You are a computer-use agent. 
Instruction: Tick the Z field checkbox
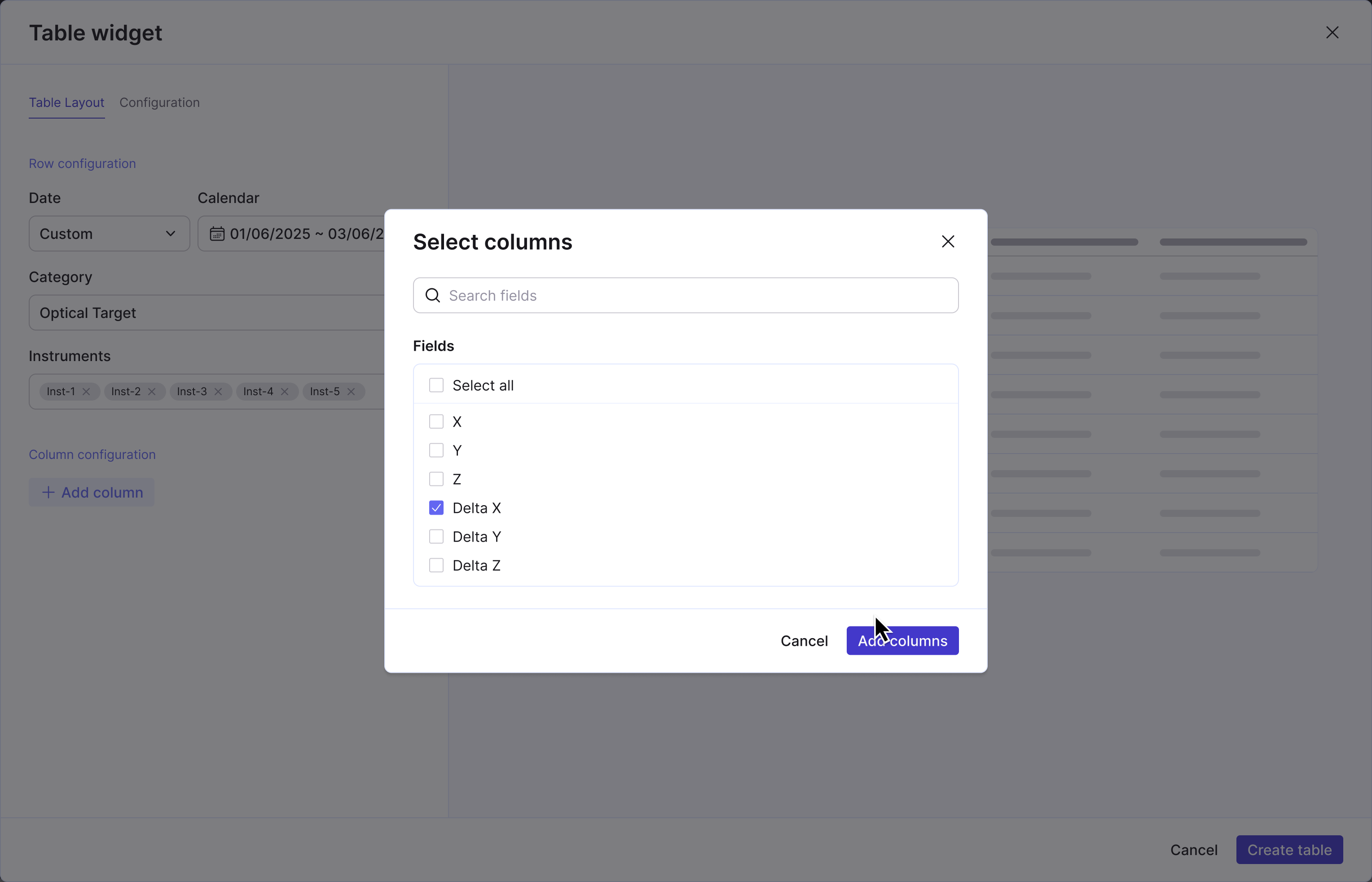pyautogui.click(x=436, y=479)
